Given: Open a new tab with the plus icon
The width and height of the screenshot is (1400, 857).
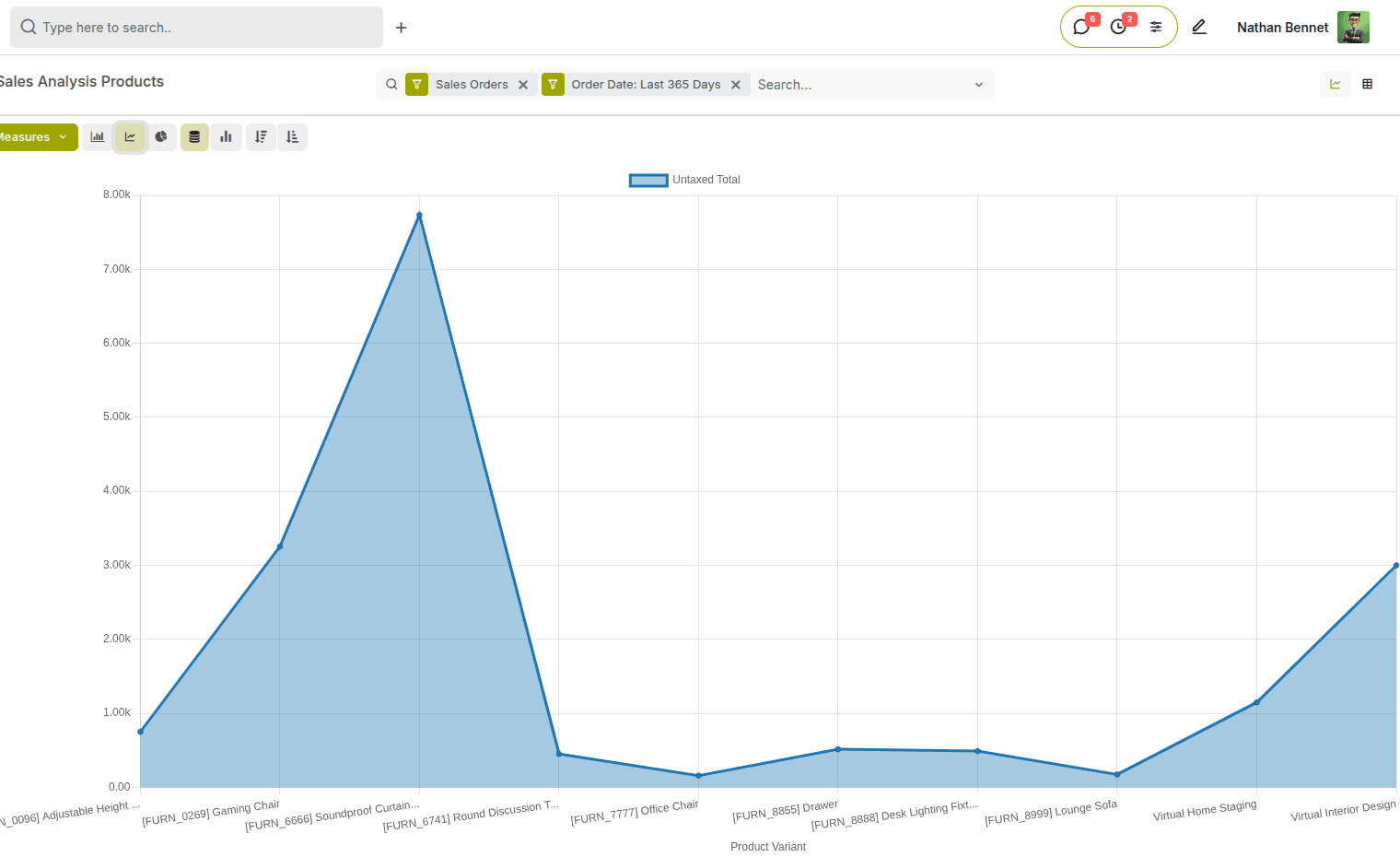Looking at the screenshot, I should point(401,28).
